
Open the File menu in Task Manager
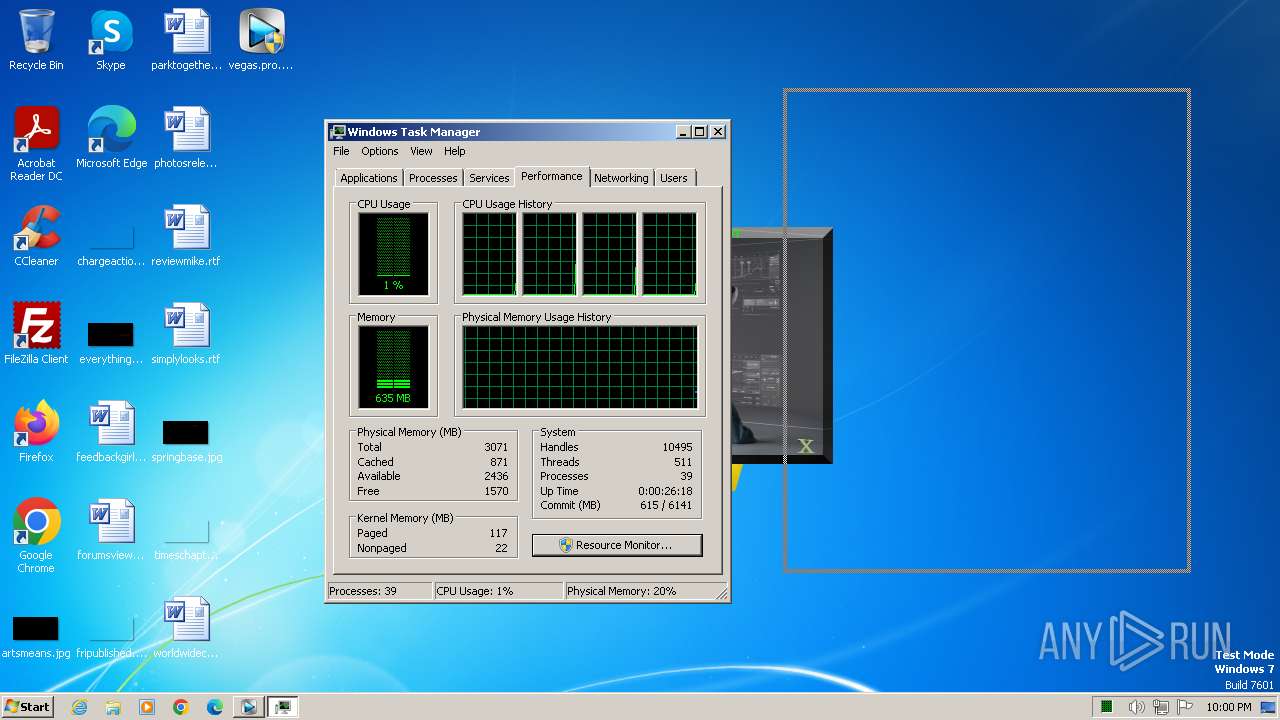click(341, 151)
